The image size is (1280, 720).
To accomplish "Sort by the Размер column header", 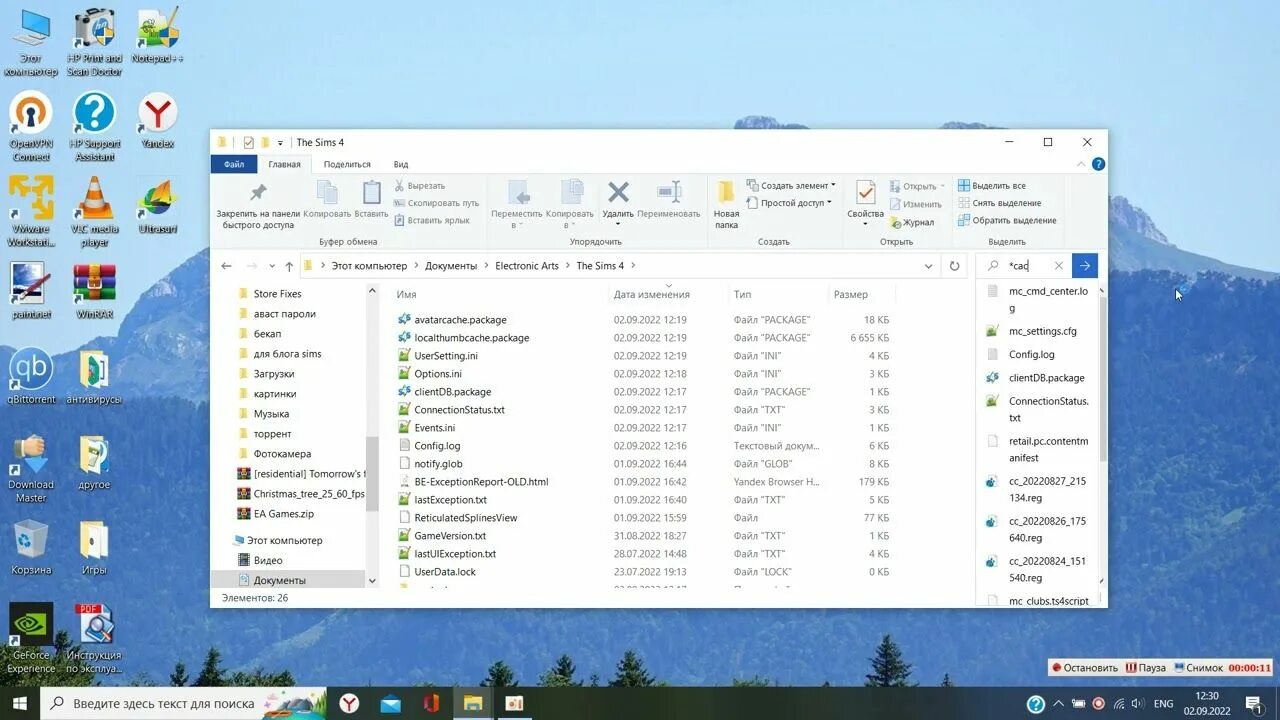I will tap(851, 295).
